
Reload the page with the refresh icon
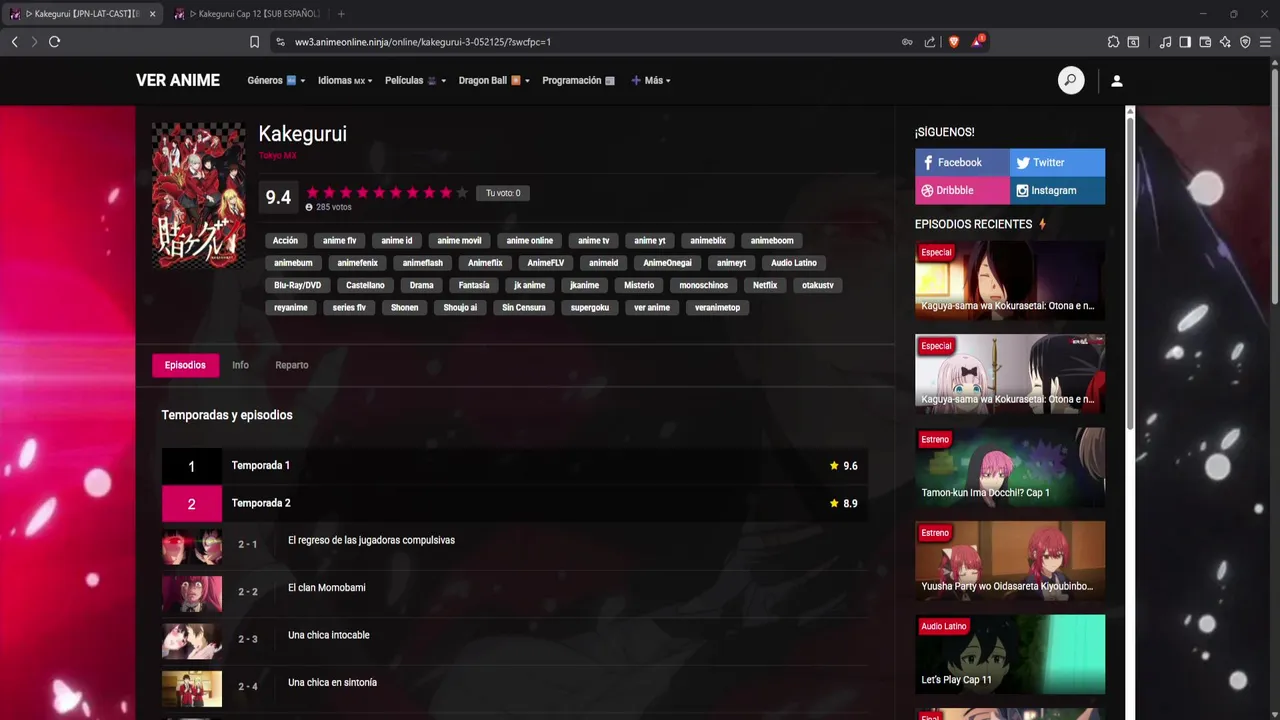click(54, 42)
